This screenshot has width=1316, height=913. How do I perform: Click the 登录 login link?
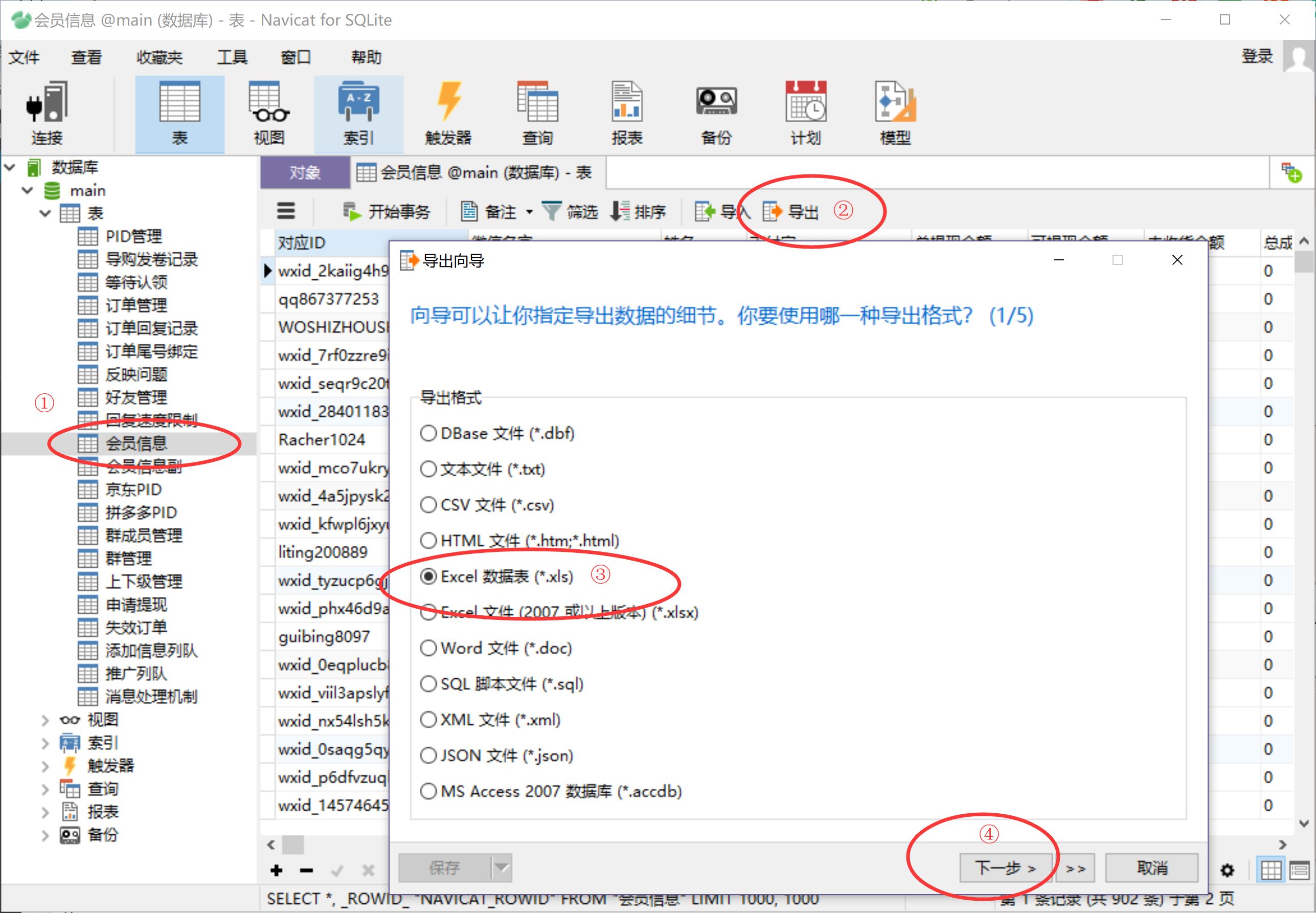(x=1257, y=56)
